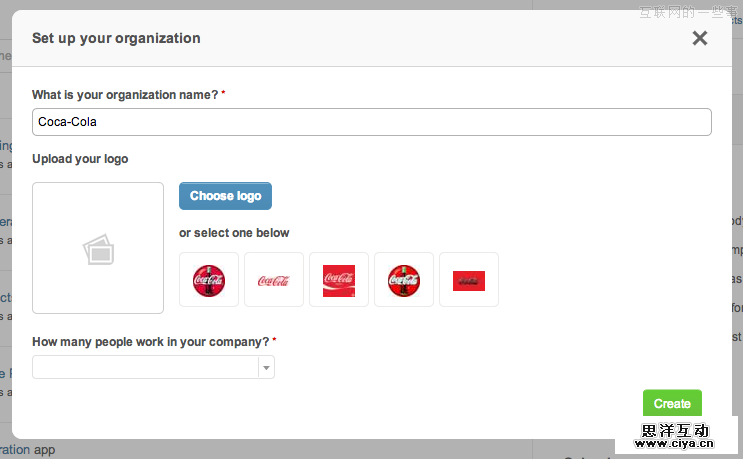The height and width of the screenshot is (459, 743).
Task: Select the first round Coca-Cola bottle logo
Action: 209,280
